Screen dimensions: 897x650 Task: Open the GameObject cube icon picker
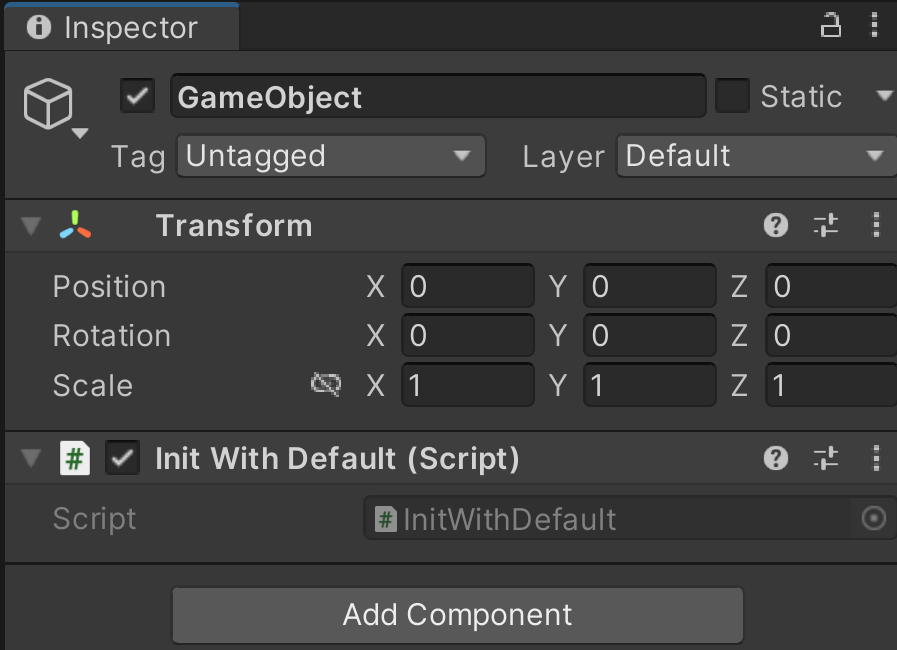[55, 108]
